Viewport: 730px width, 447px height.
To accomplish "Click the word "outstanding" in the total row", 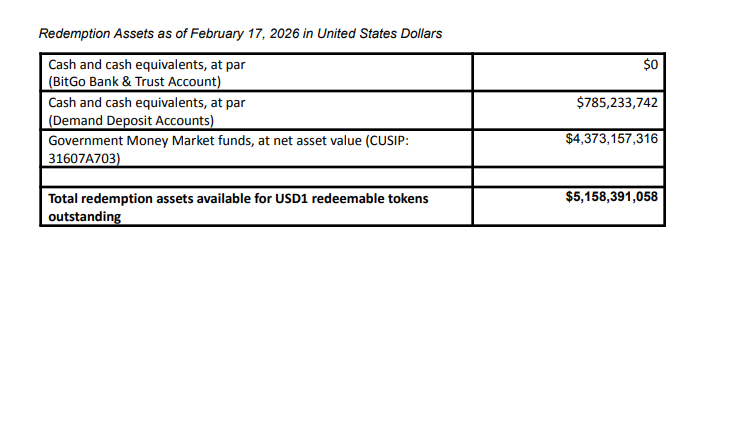I will coord(86,217).
